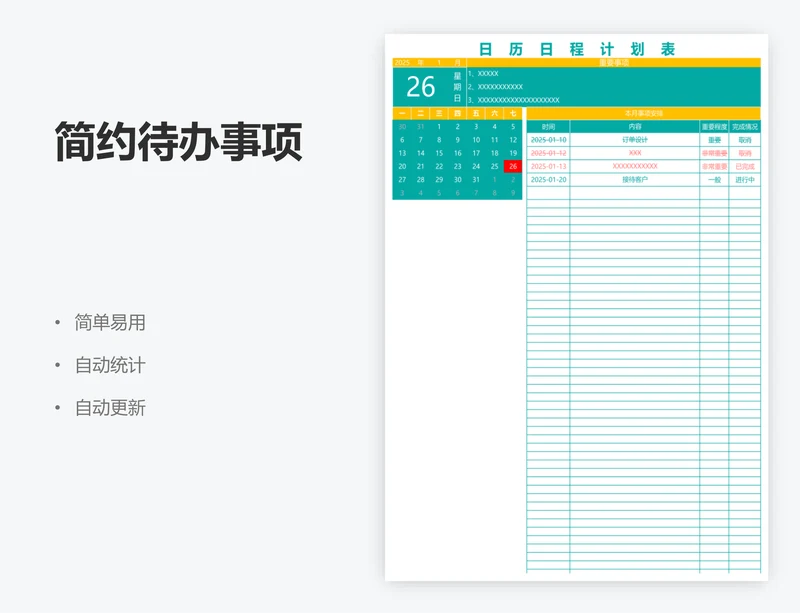
Task: Click calendar date 31 in fifth row
Action: coord(476,180)
